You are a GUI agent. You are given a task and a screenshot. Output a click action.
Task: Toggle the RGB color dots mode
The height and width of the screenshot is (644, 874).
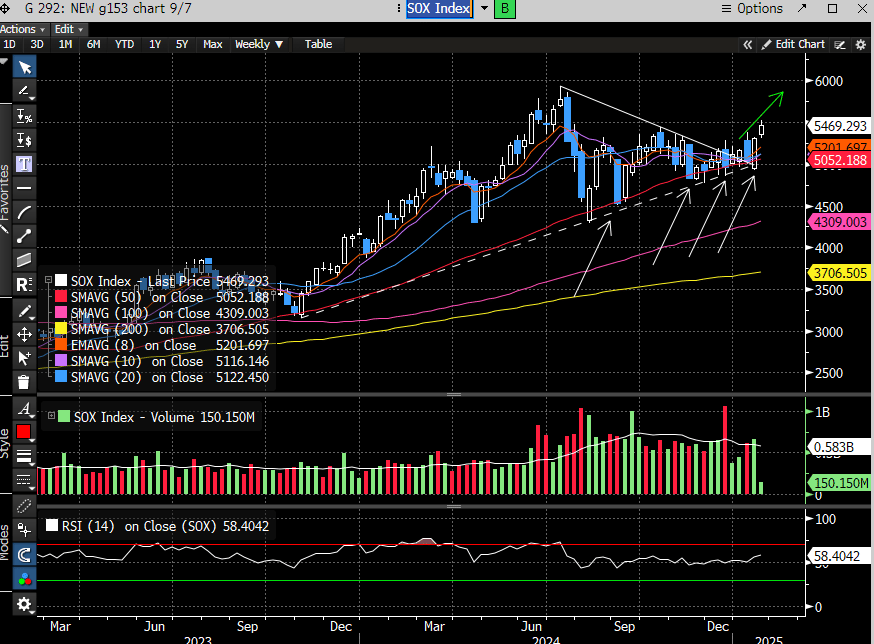tap(24, 579)
